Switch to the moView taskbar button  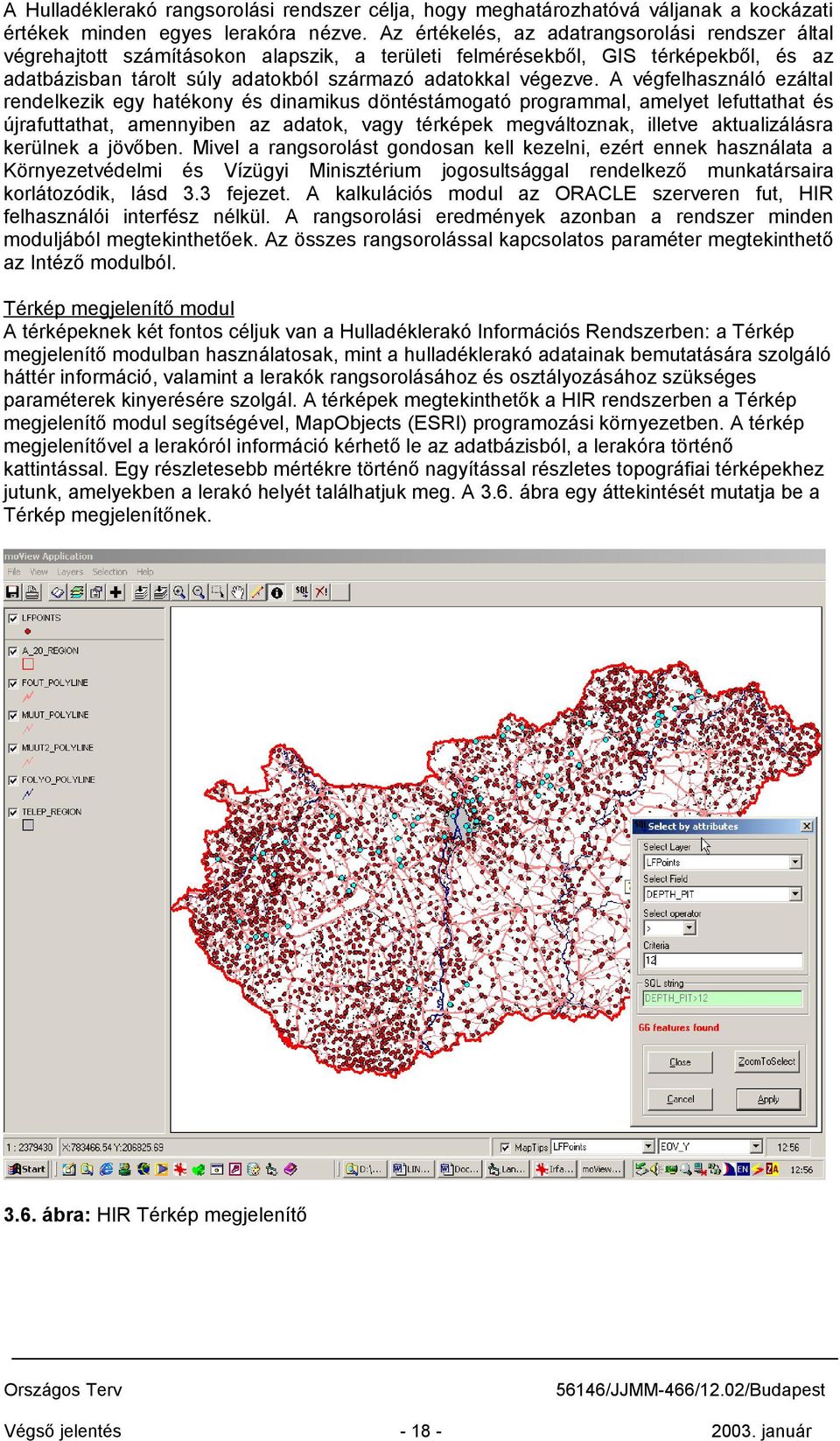pos(601,1169)
